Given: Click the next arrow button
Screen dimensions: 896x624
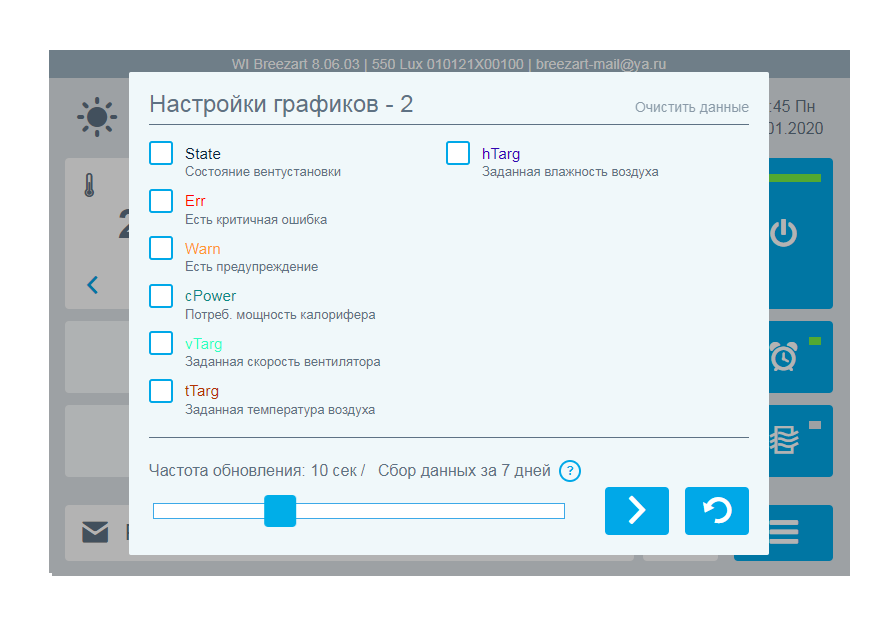Looking at the screenshot, I should click(x=636, y=511).
